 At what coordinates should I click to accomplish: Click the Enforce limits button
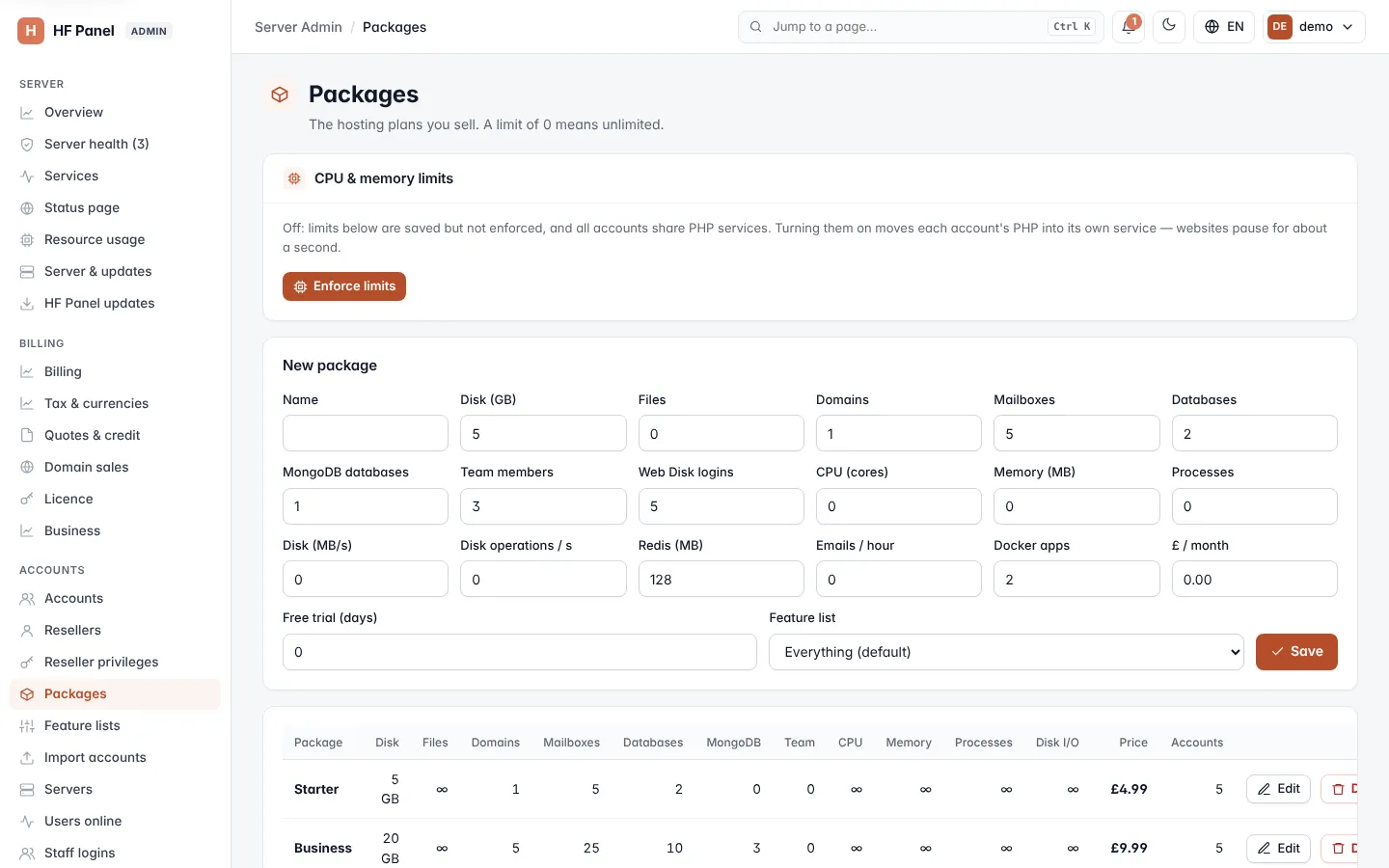(344, 286)
